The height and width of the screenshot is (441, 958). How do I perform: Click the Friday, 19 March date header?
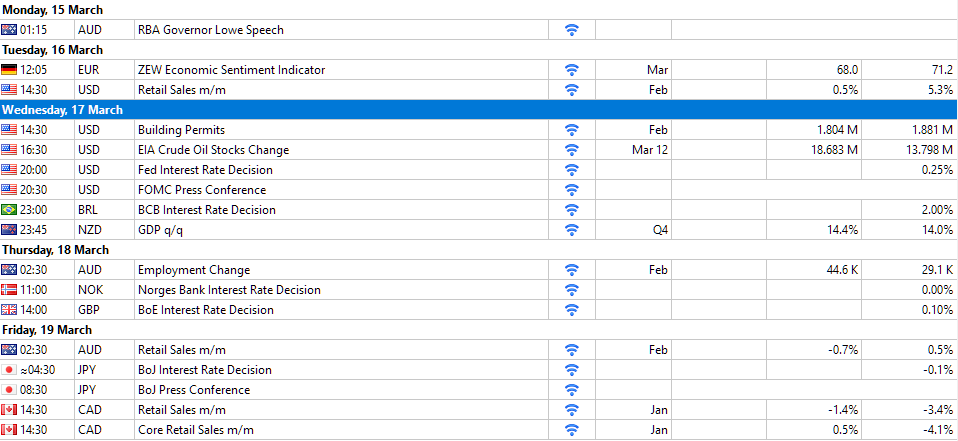47,330
